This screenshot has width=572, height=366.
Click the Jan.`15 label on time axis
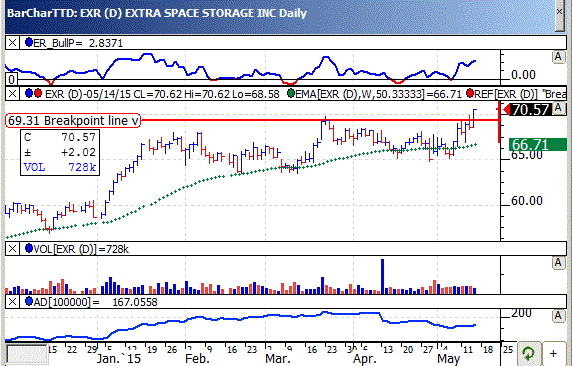click(119, 358)
